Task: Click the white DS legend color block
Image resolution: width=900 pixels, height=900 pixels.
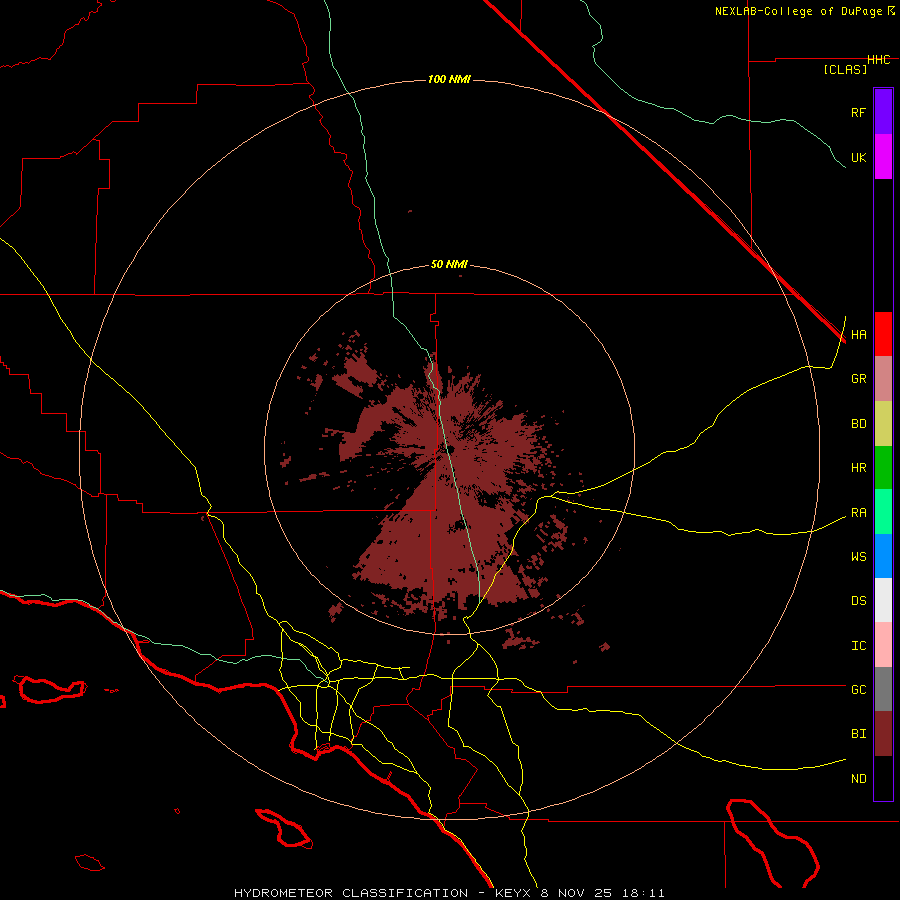Action: pyautogui.click(x=883, y=600)
